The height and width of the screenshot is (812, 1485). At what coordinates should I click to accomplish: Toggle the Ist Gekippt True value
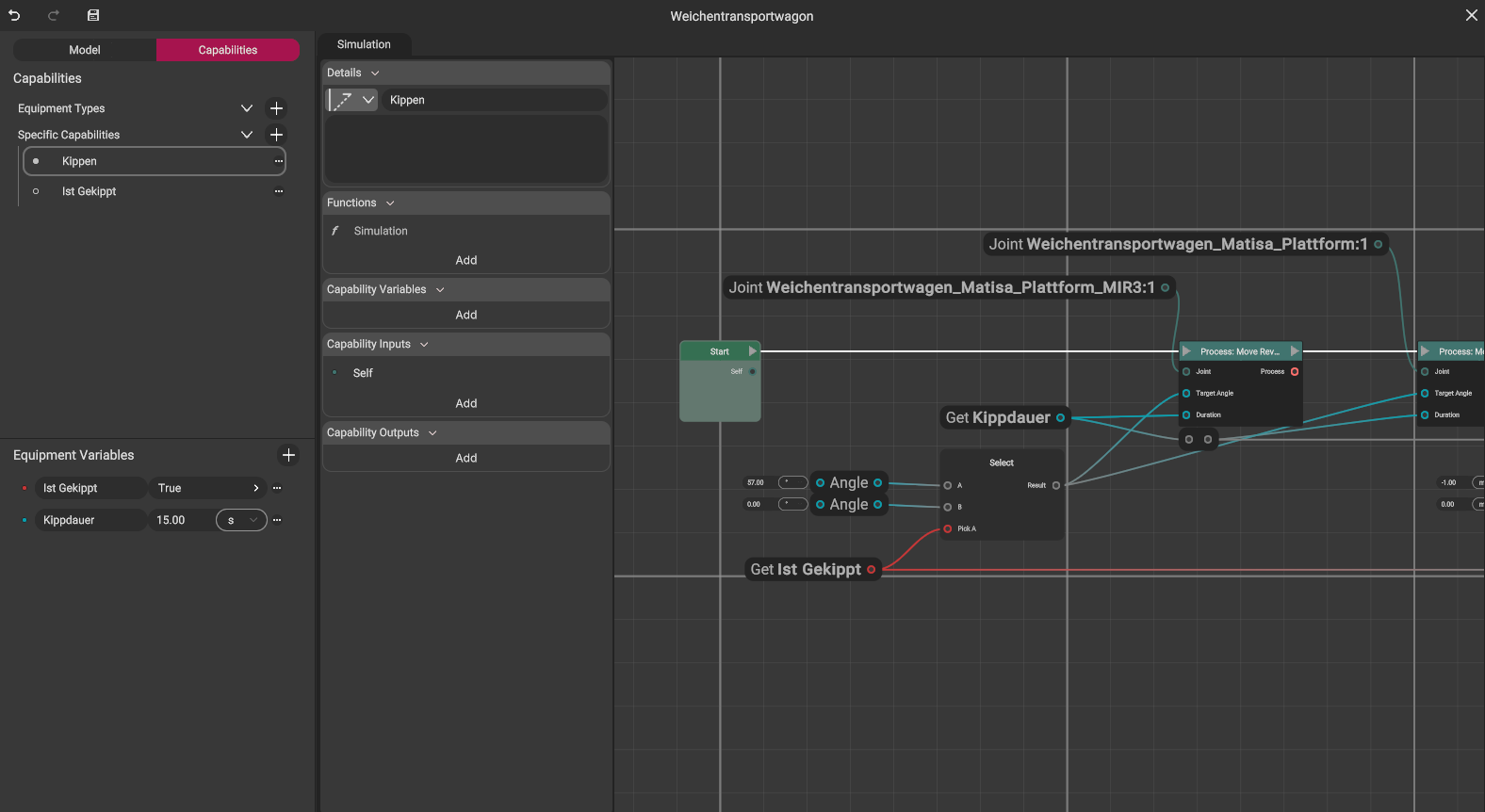point(207,488)
